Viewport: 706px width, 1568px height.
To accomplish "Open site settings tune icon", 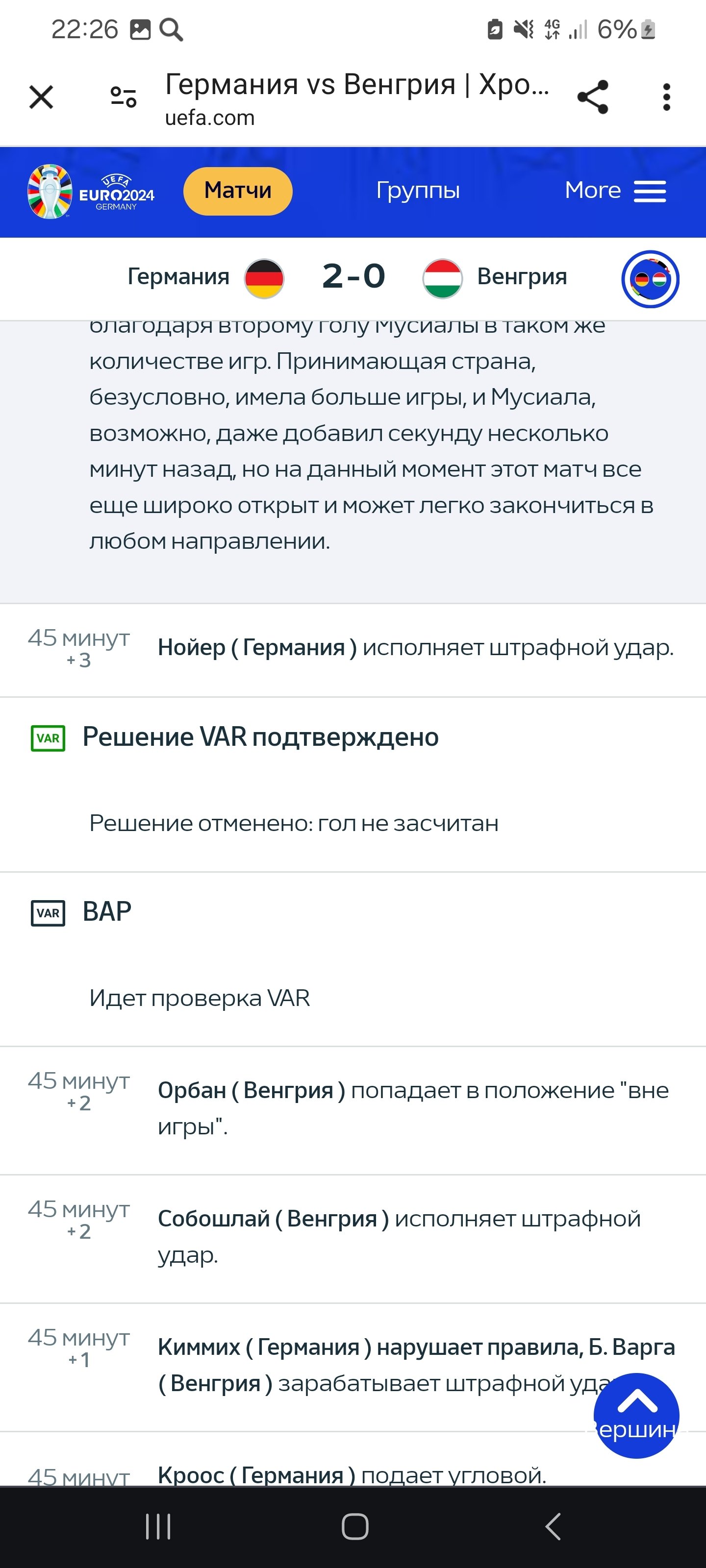I will (x=123, y=98).
